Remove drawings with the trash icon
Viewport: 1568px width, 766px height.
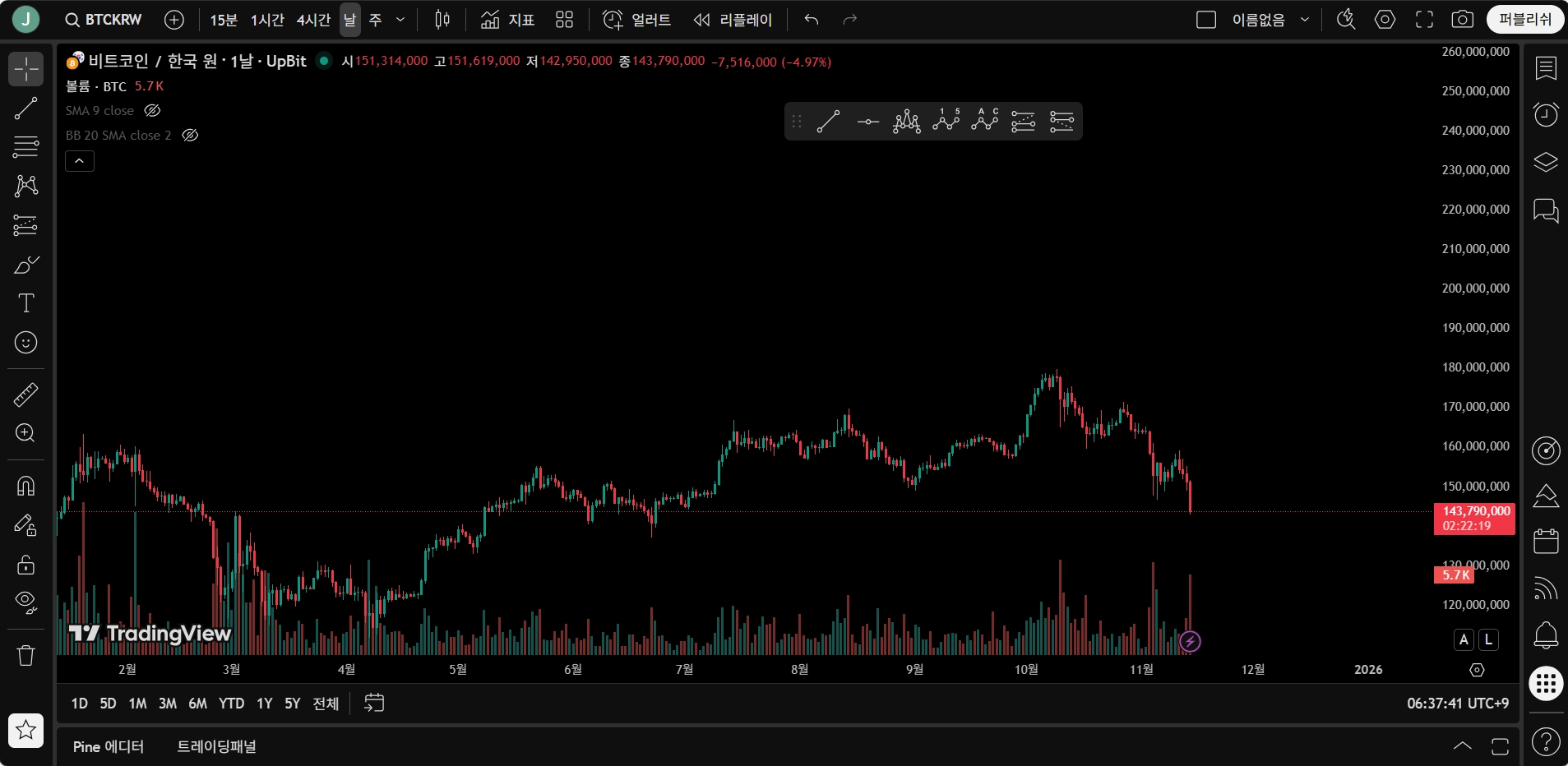click(x=26, y=655)
